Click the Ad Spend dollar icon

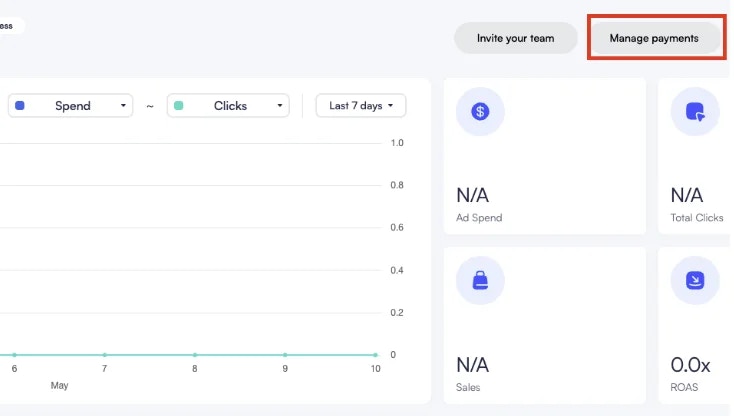pyautogui.click(x=480, y=111)
